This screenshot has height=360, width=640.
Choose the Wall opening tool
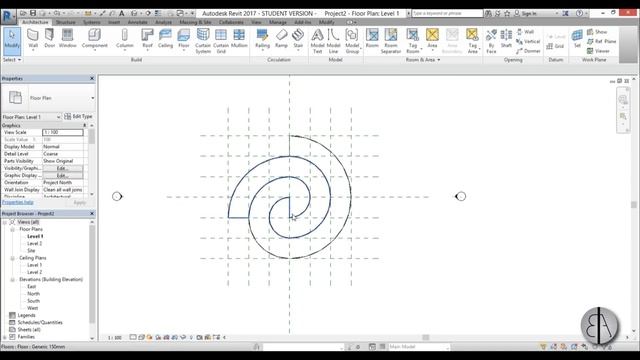coord(525,32)
